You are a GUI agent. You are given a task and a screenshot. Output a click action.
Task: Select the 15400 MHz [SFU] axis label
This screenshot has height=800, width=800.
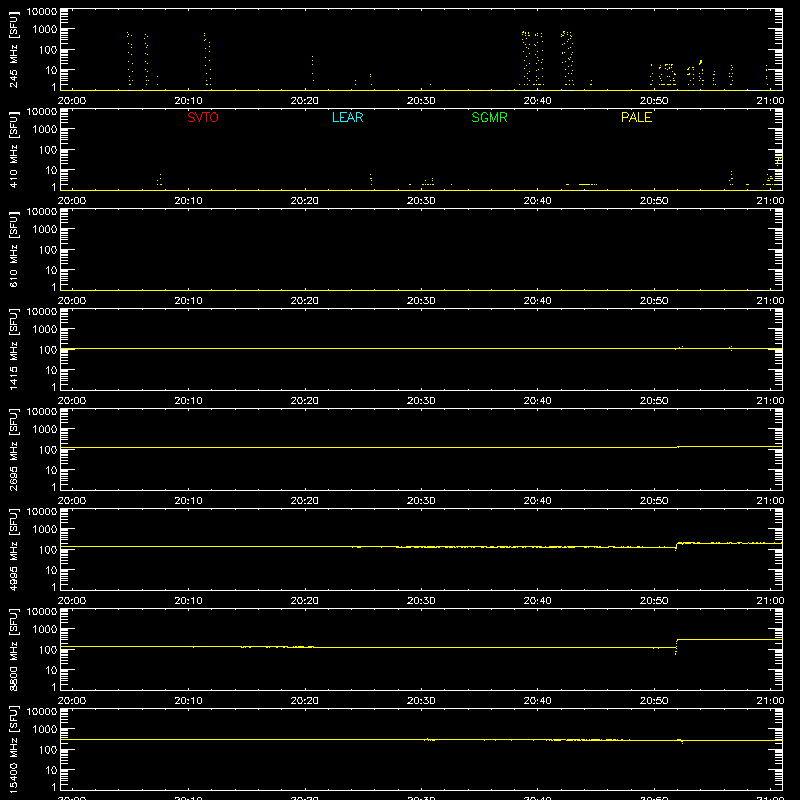pos(14,749)
